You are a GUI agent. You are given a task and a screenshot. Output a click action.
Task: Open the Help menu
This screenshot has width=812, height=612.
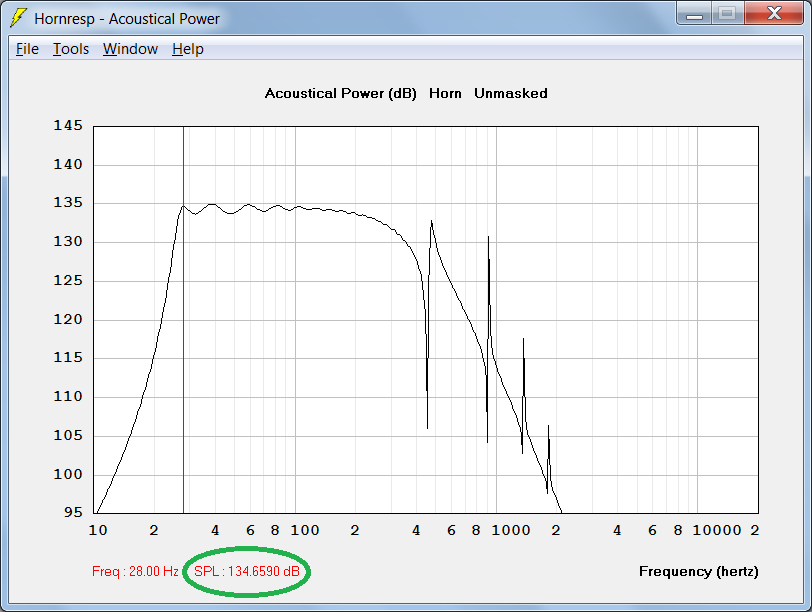click(x=187, y=49)
